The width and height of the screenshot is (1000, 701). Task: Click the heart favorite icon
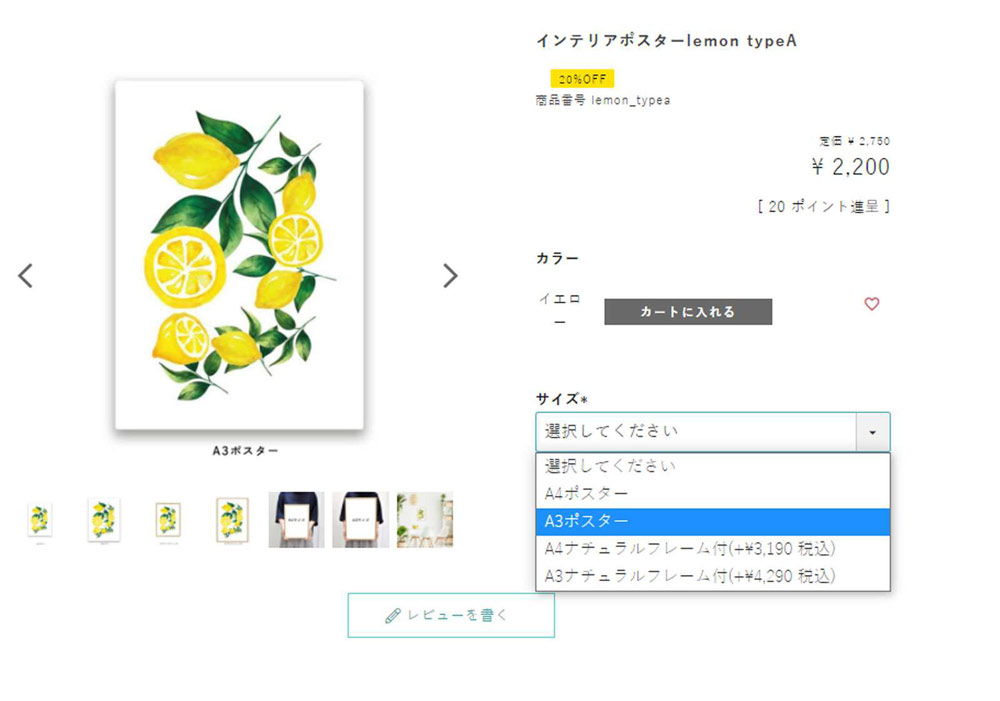[871, 304]
